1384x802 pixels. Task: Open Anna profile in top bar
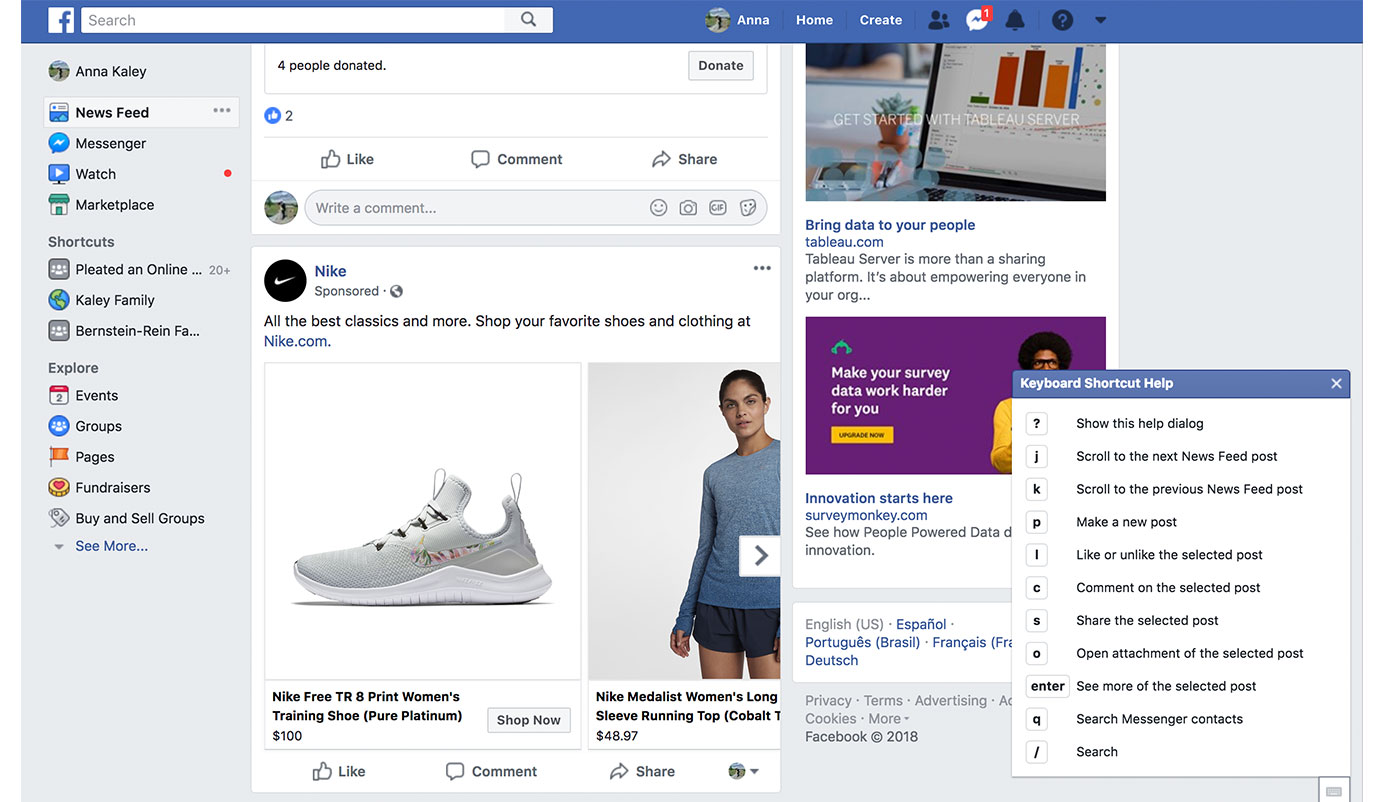(737, 20)
